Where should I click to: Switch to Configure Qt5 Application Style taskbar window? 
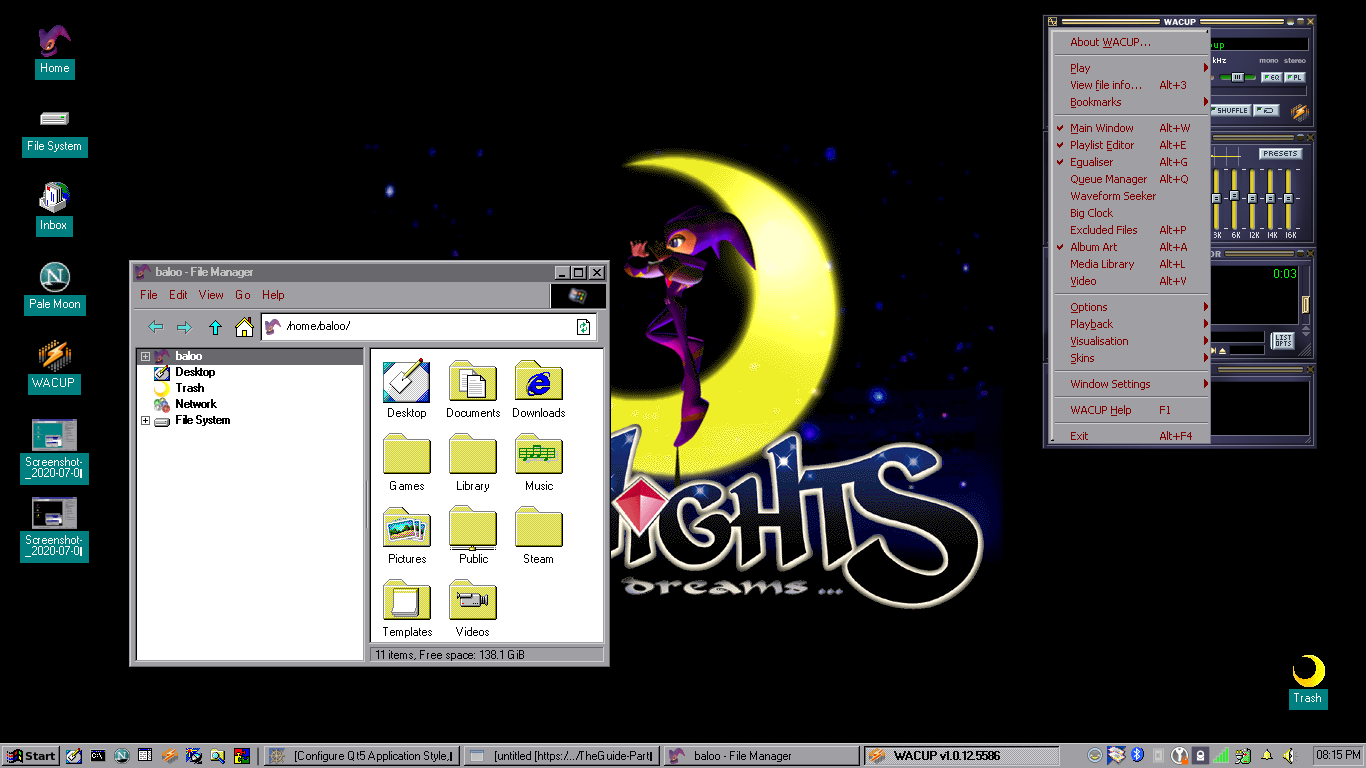tap(362, 756)
